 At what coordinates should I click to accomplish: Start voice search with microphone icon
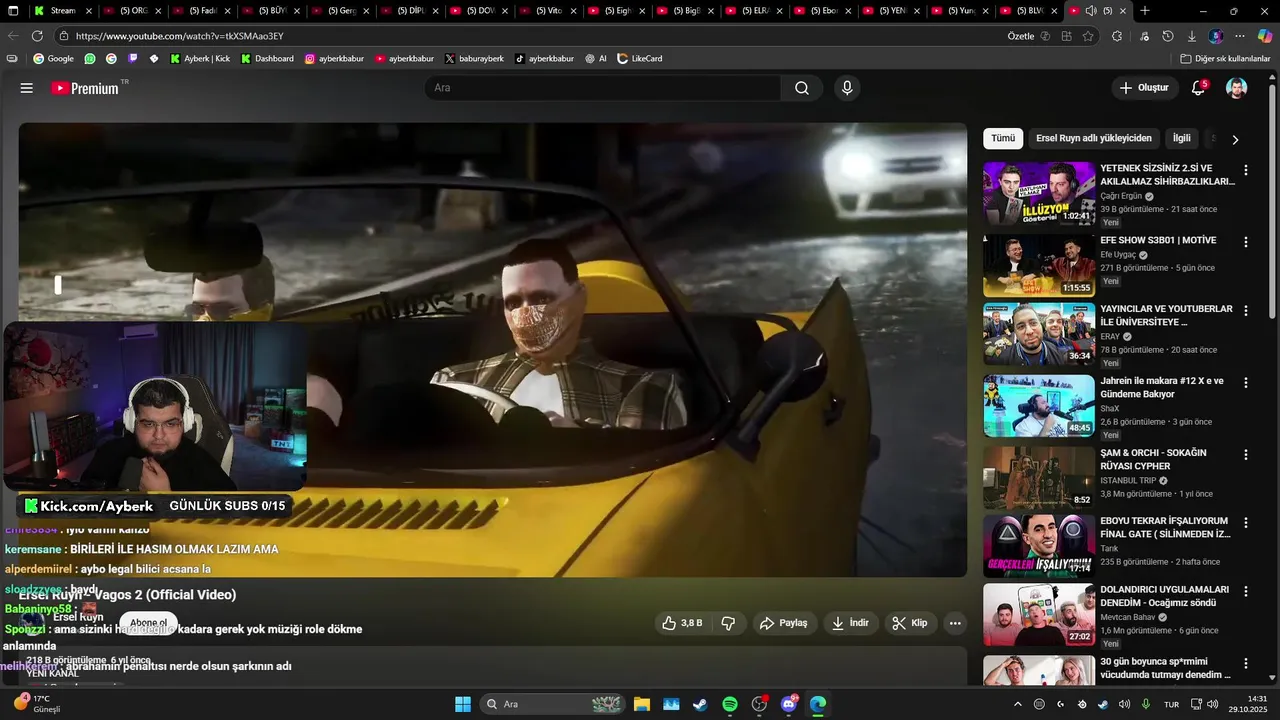point(847,88)
